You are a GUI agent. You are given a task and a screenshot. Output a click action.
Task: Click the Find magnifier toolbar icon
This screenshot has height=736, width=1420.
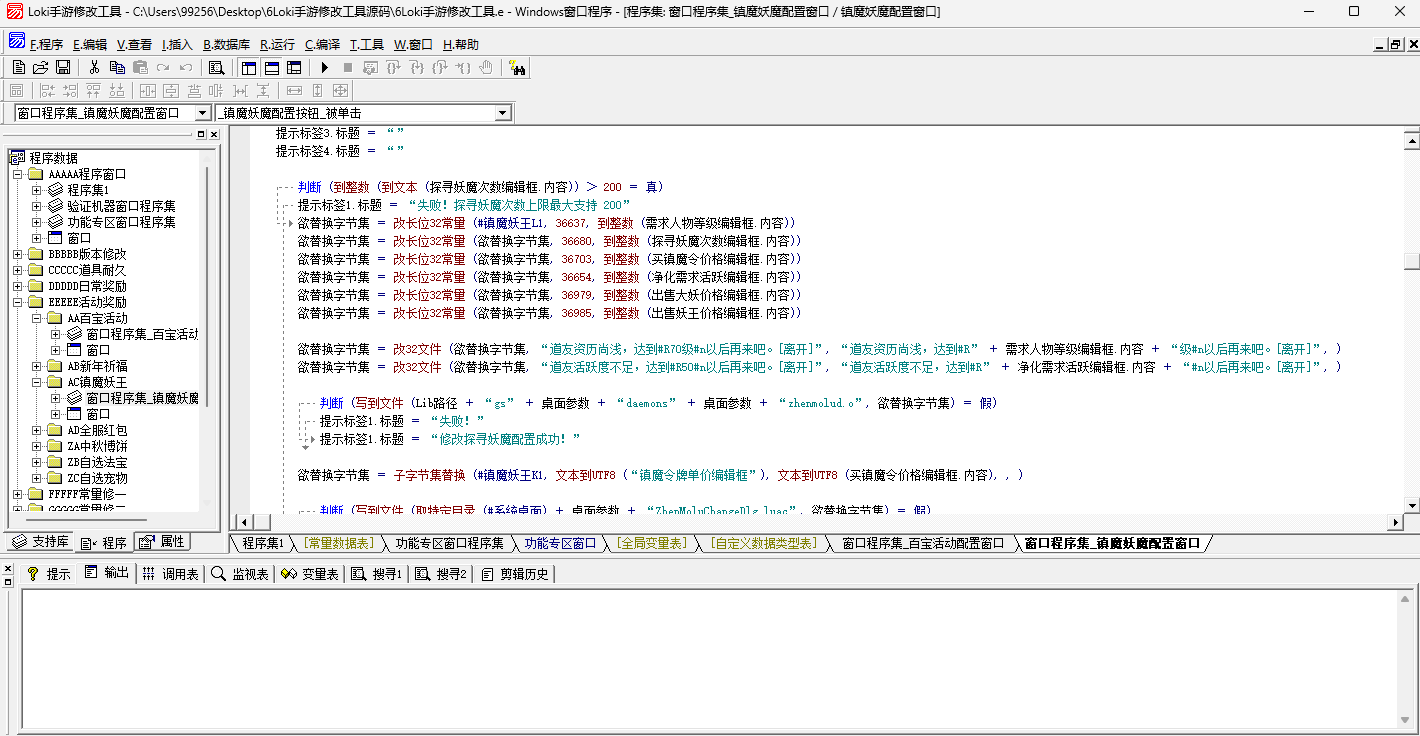click(216, 68)
